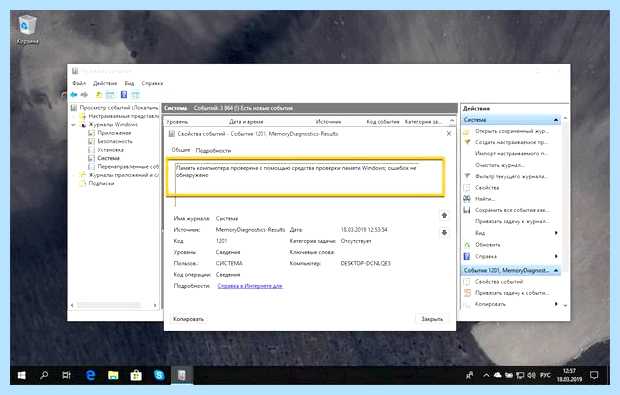Viewport: 620px width, 395px height.
Task: Open the Вид menu
Action: [129, 83]
